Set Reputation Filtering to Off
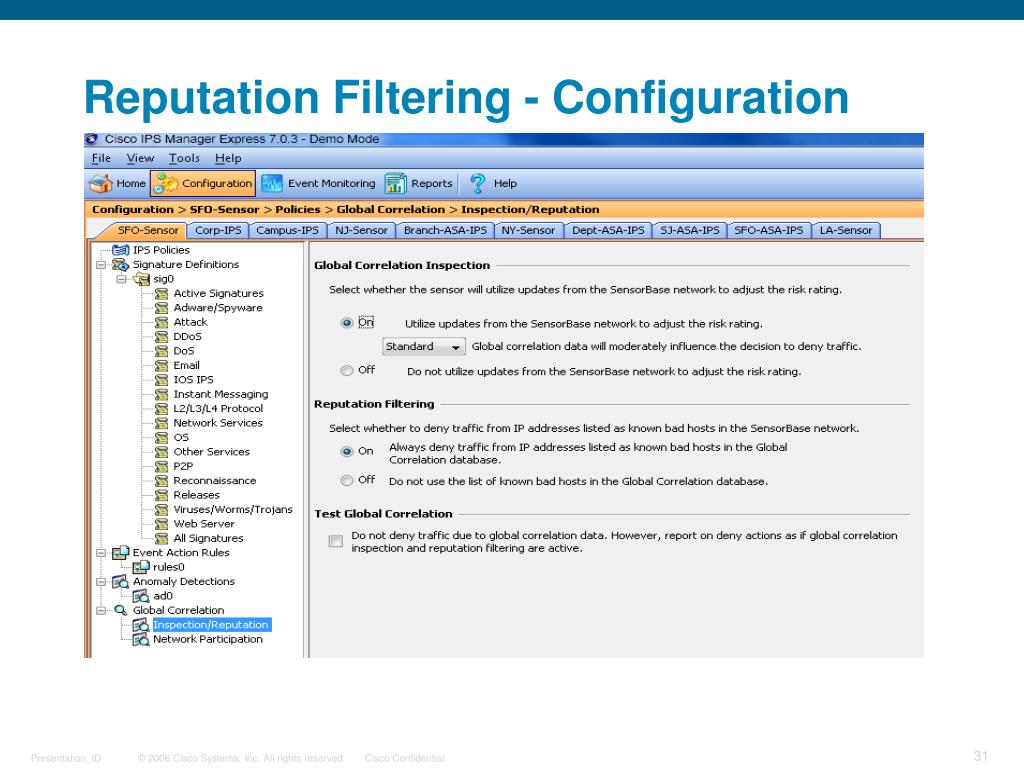 tap(347, 481)
